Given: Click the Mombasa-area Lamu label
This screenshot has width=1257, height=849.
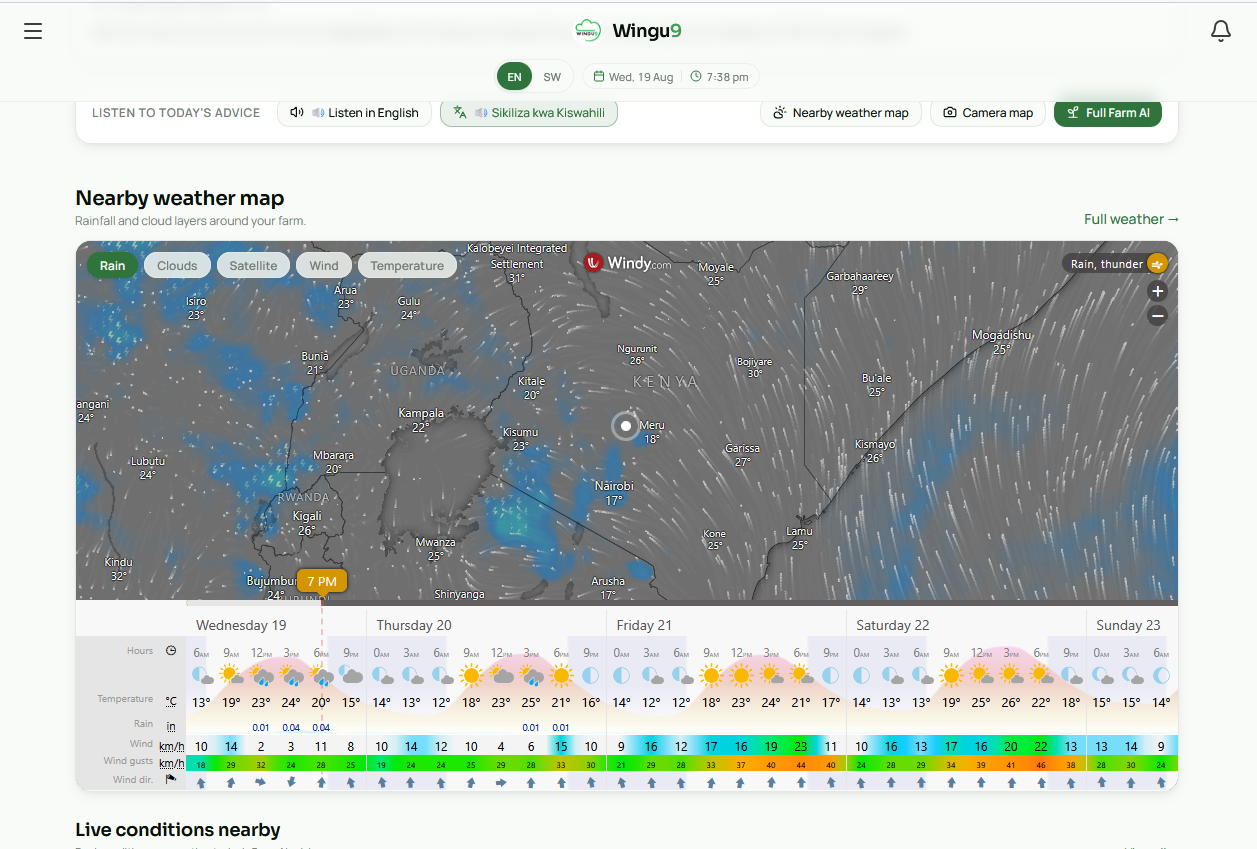Looking at the screenshot, I should pos(799,531).
